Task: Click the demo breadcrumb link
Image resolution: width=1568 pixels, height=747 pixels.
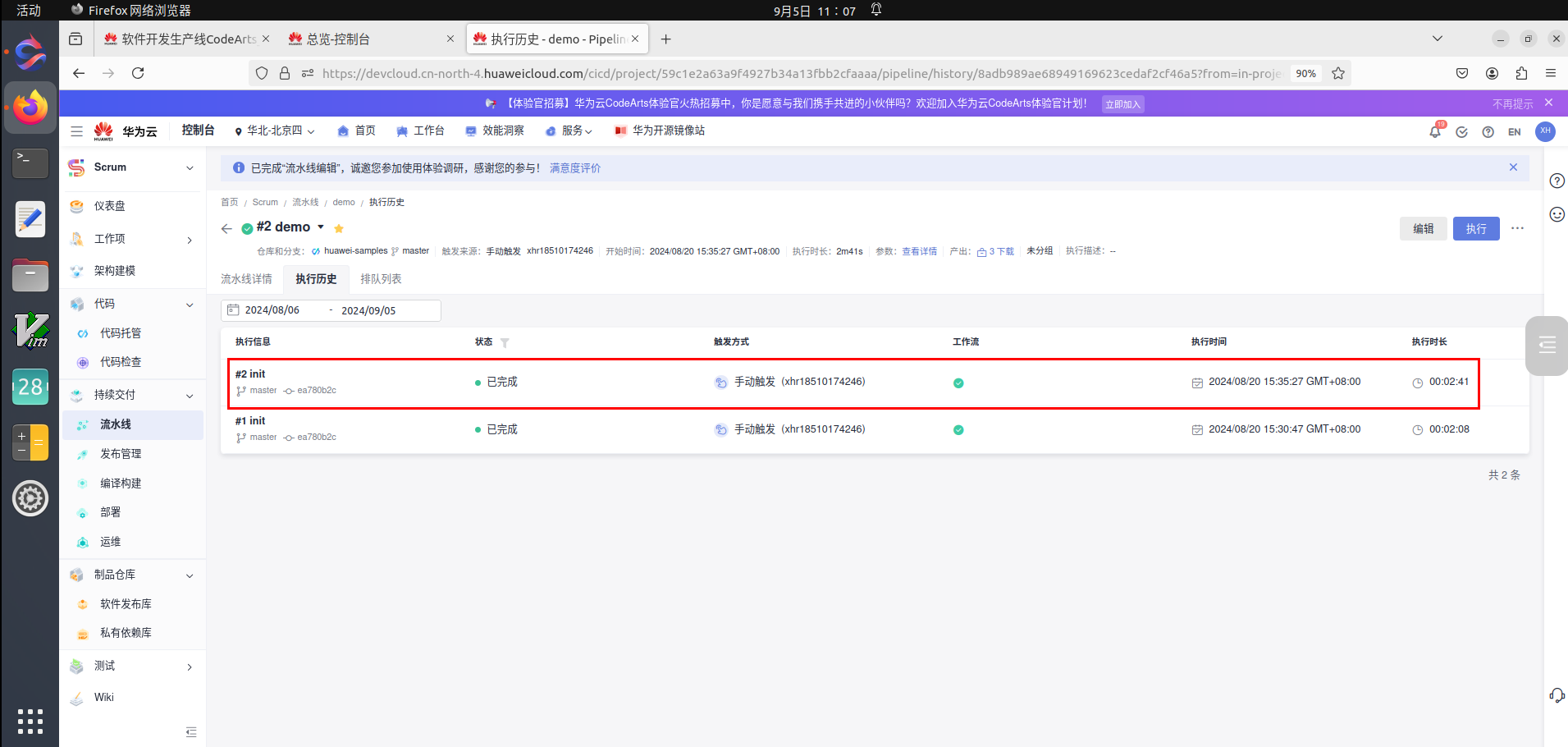Action: pyautogui.click(x=344, y=203)
